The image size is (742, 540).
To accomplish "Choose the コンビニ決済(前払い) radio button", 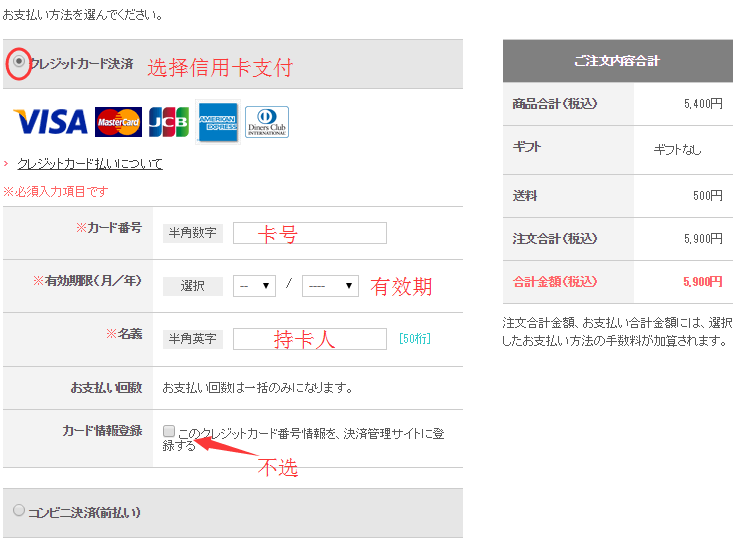I will (x=18, y=511).
